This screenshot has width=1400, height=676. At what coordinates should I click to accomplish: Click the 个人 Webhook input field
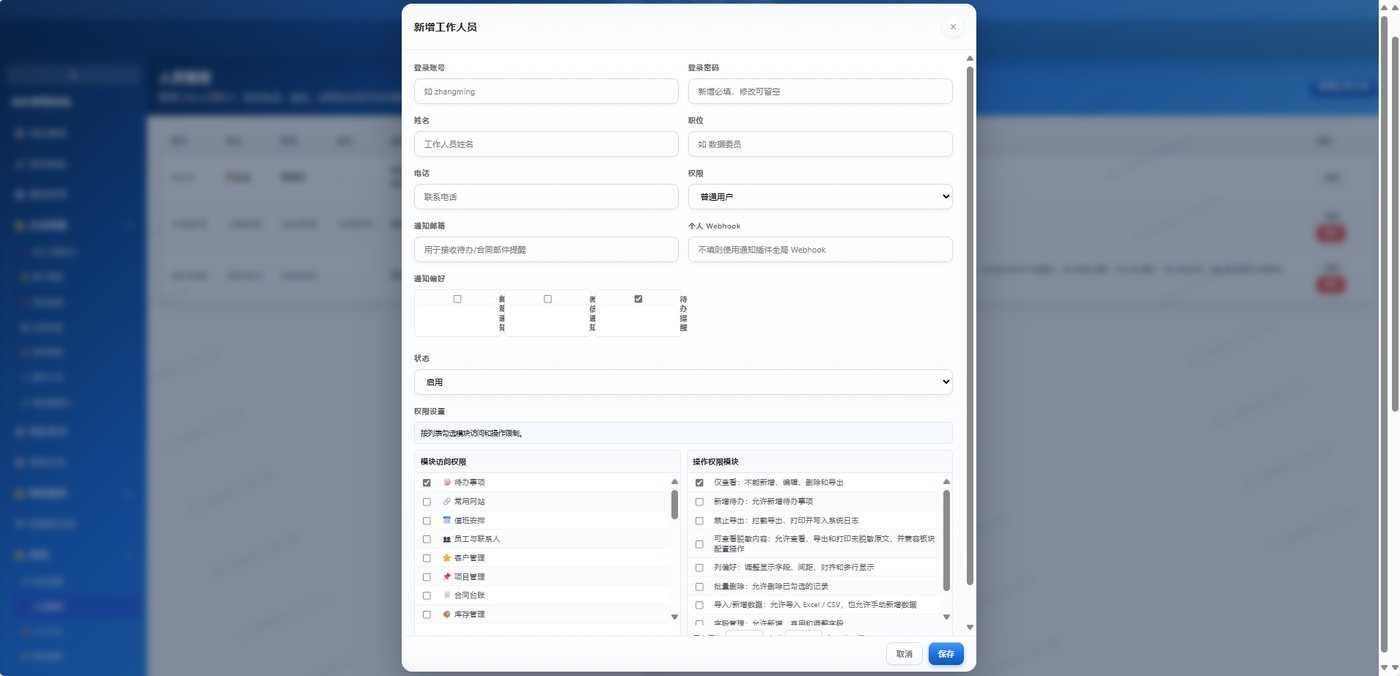click(820, 250)
